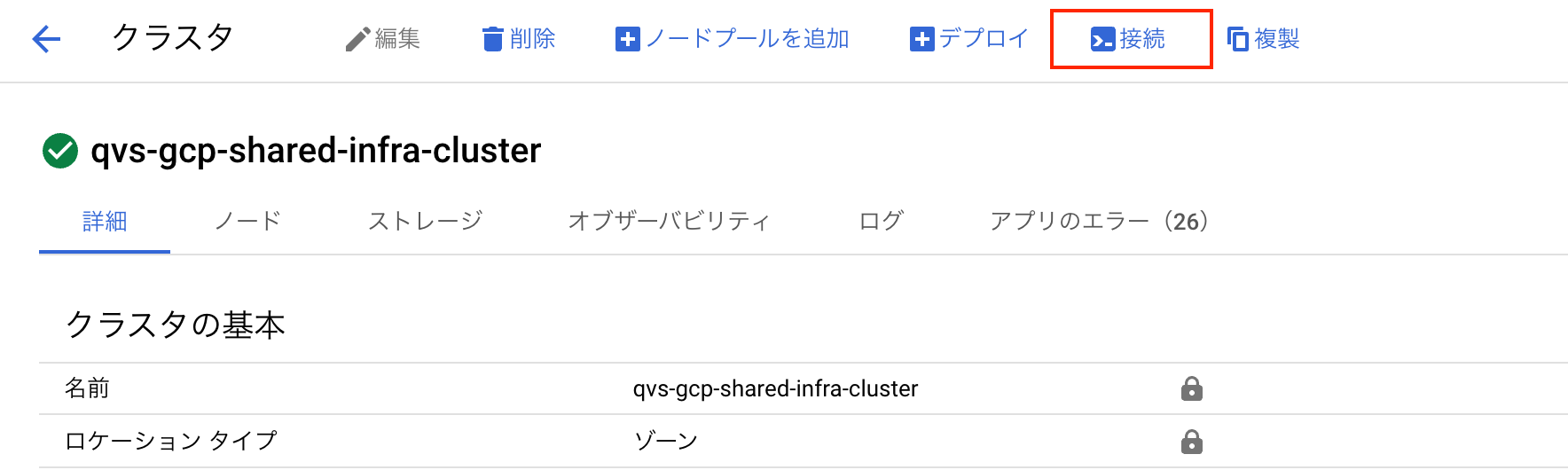Click the cluster name value in 名前 row
Viewport: 1568px width, 470px height.
(775, 388)
